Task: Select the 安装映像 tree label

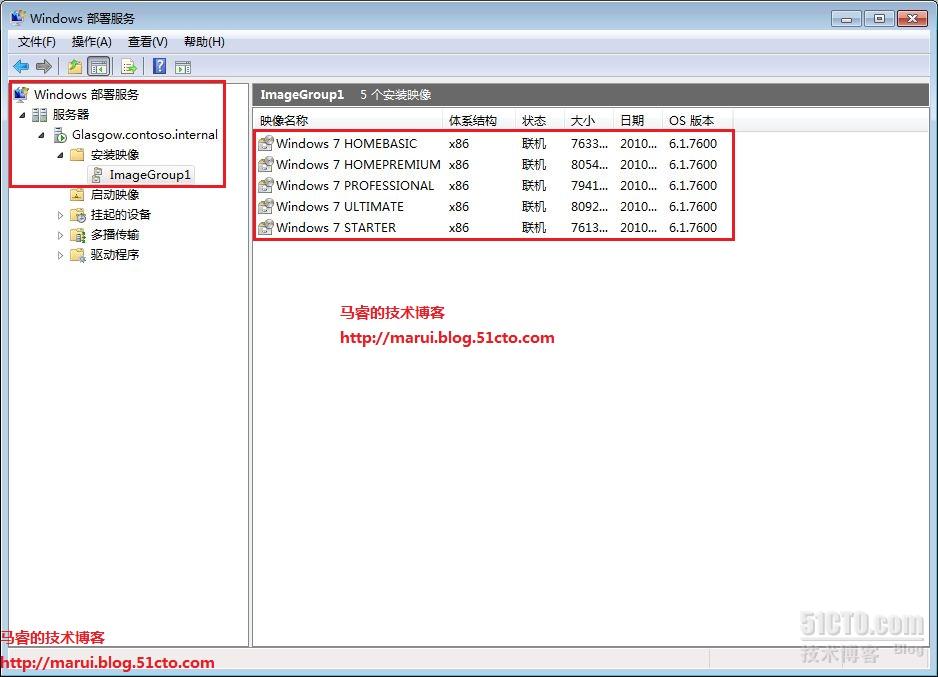Action: (115, 155)
